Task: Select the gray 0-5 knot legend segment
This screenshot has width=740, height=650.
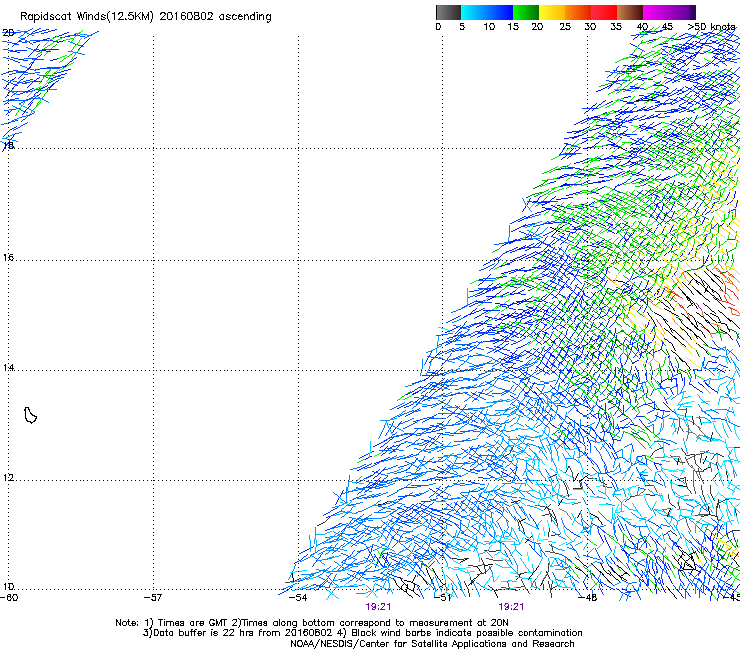Action: click(x=448, y=12)
